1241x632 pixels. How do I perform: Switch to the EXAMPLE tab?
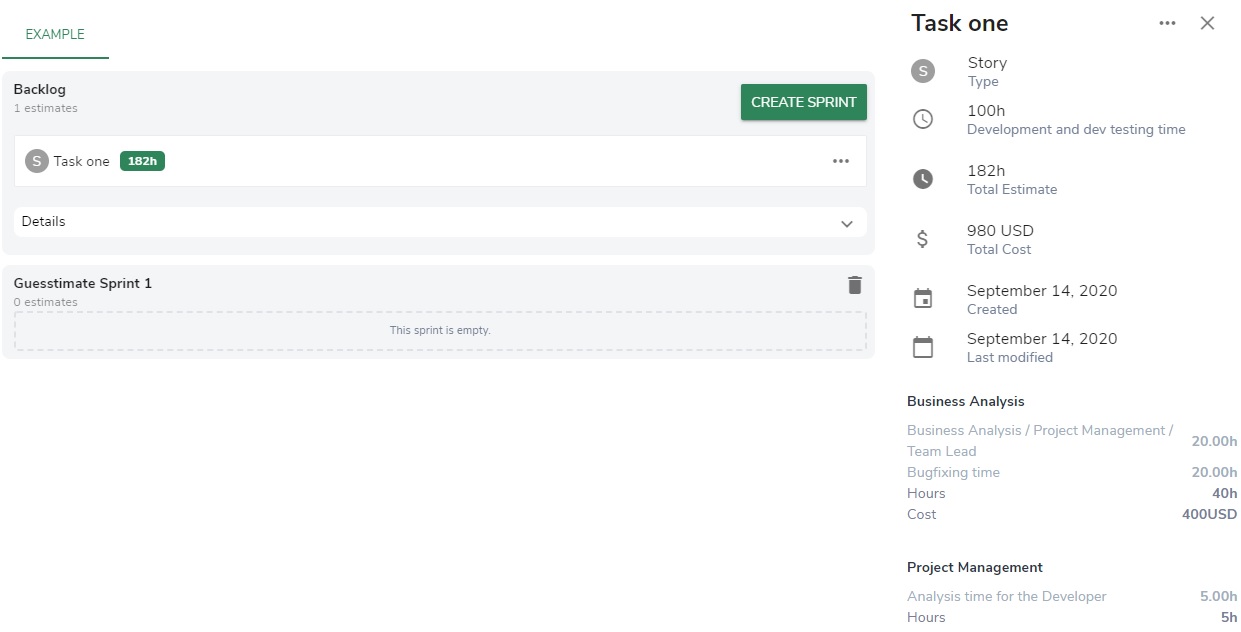pos(55,34)
